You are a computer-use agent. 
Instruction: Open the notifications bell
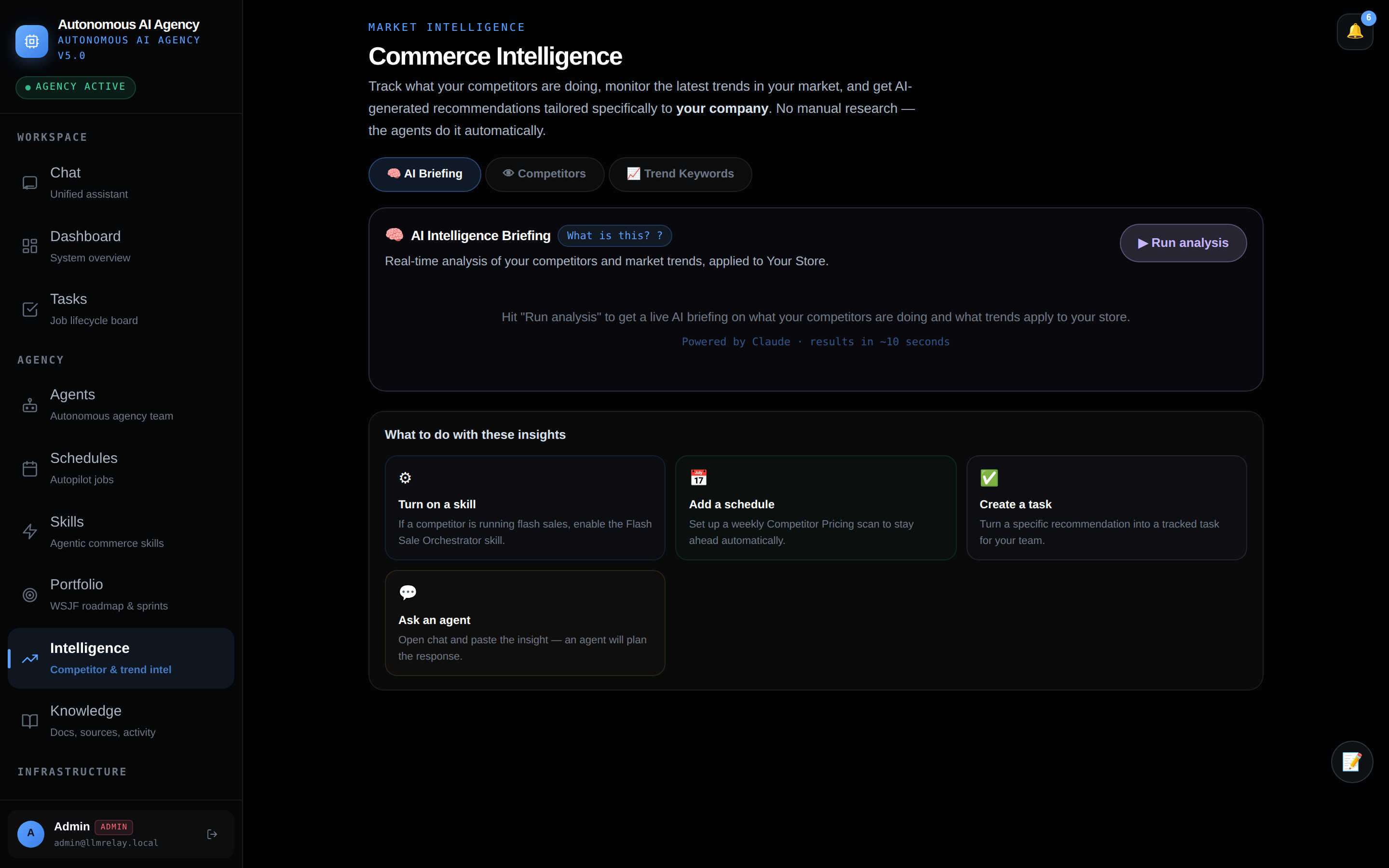[1355, 31]
